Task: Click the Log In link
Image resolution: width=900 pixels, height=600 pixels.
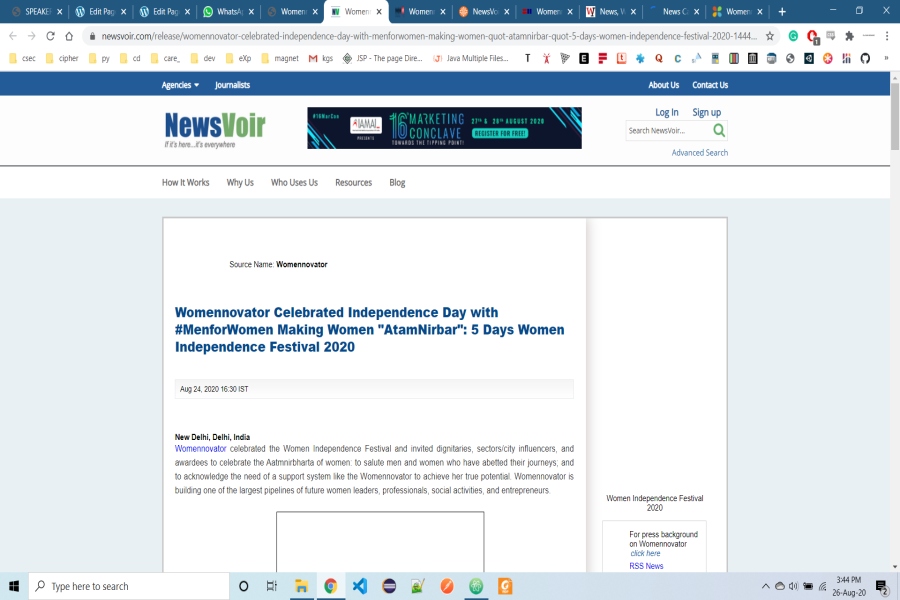Action: pyautogui.click(x=667, y=112)
